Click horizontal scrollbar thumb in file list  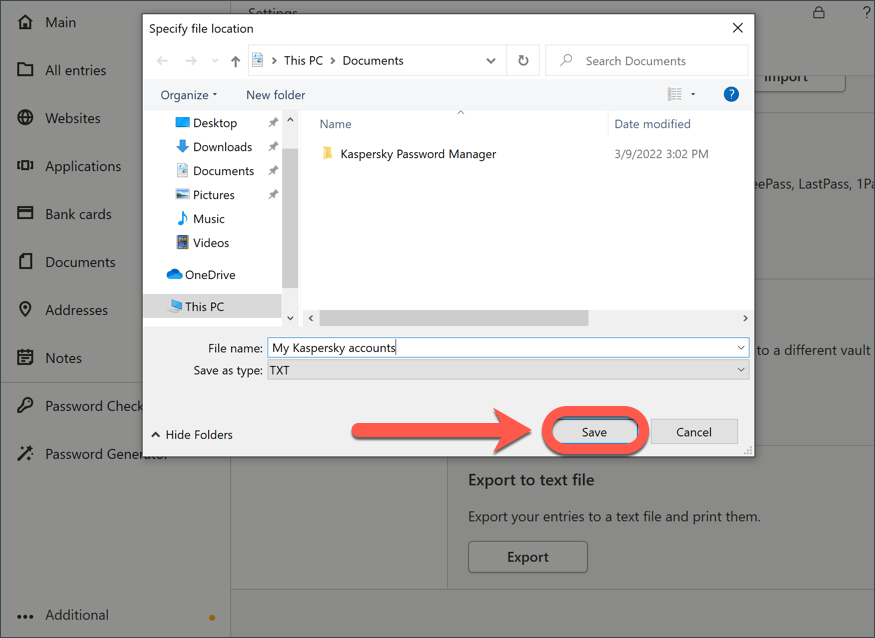pyautogui.click(x=454, y=318)
